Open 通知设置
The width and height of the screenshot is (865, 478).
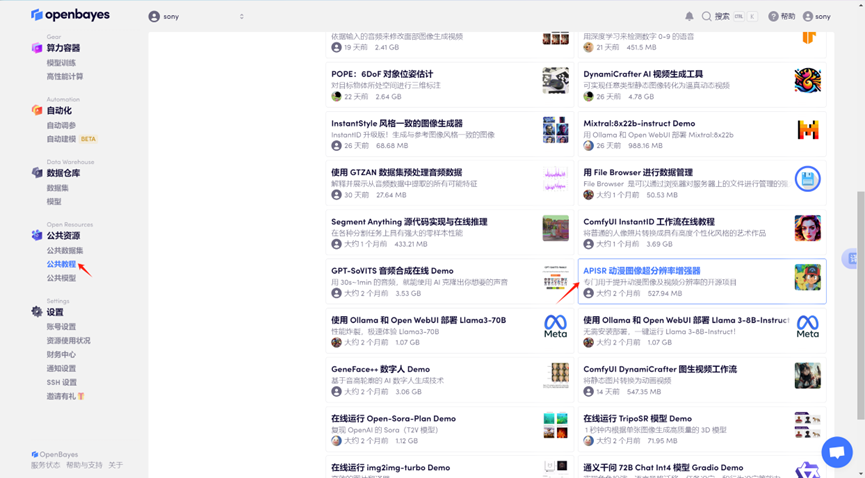point(61,368)
